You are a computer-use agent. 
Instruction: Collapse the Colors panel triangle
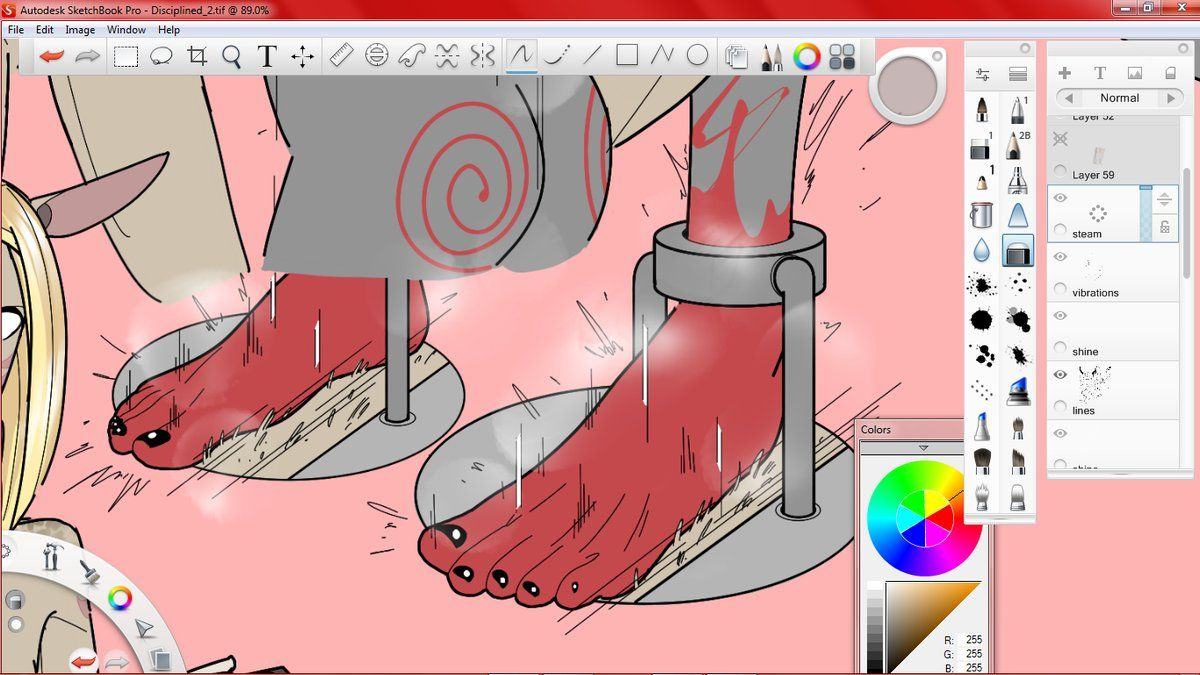tap(923, 448)
